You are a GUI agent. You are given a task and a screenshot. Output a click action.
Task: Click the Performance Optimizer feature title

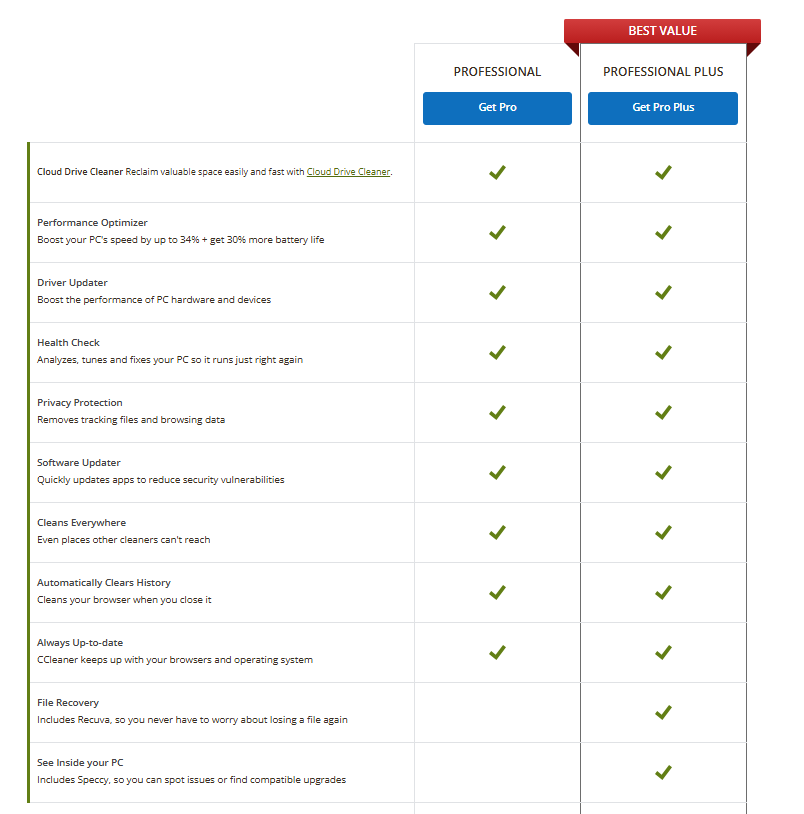coord(92,223)
